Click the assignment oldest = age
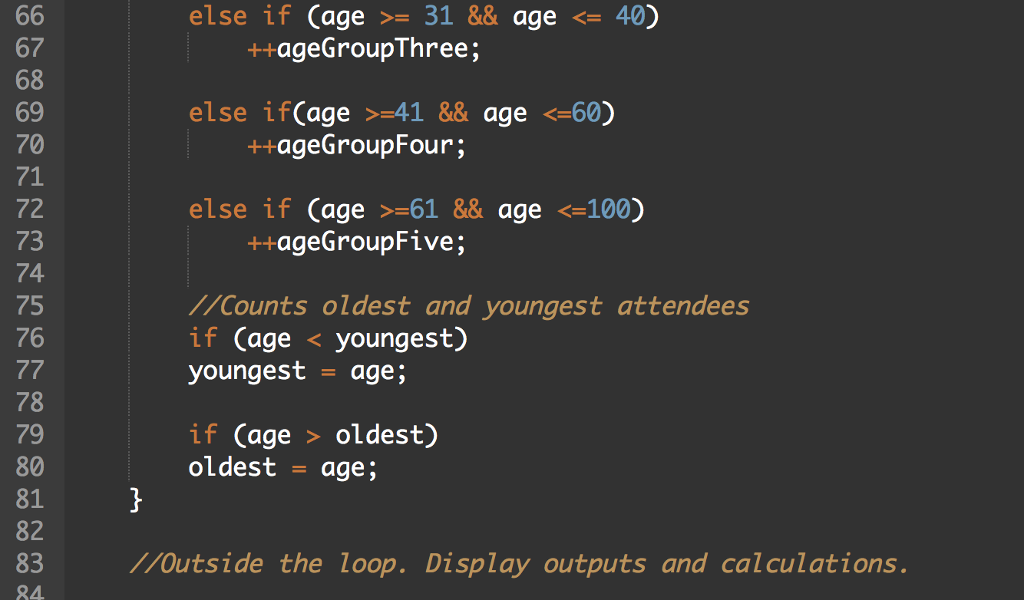 click(x=282, y=466)
